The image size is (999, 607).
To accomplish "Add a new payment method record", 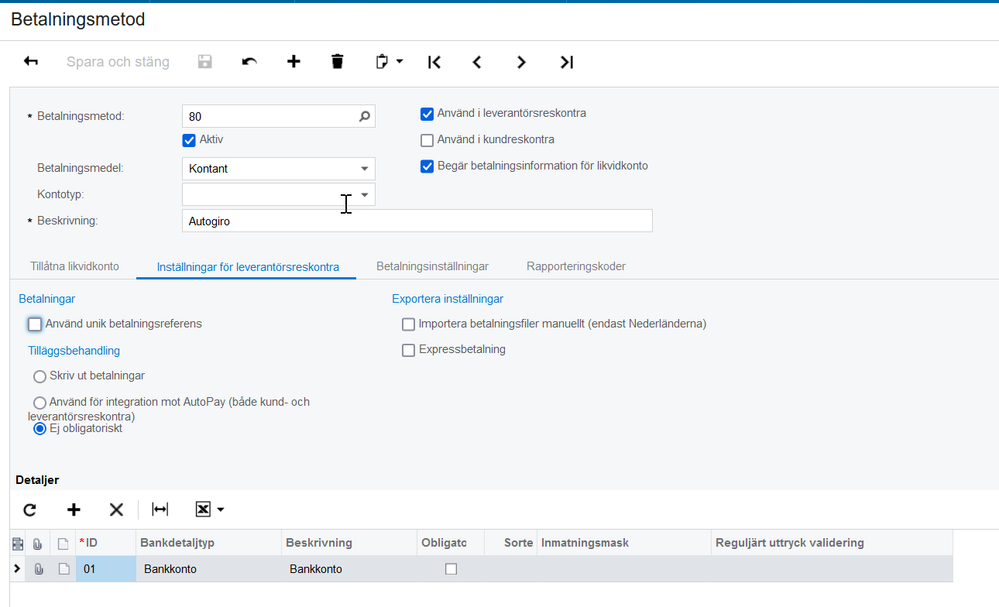I will pos(293,62).
